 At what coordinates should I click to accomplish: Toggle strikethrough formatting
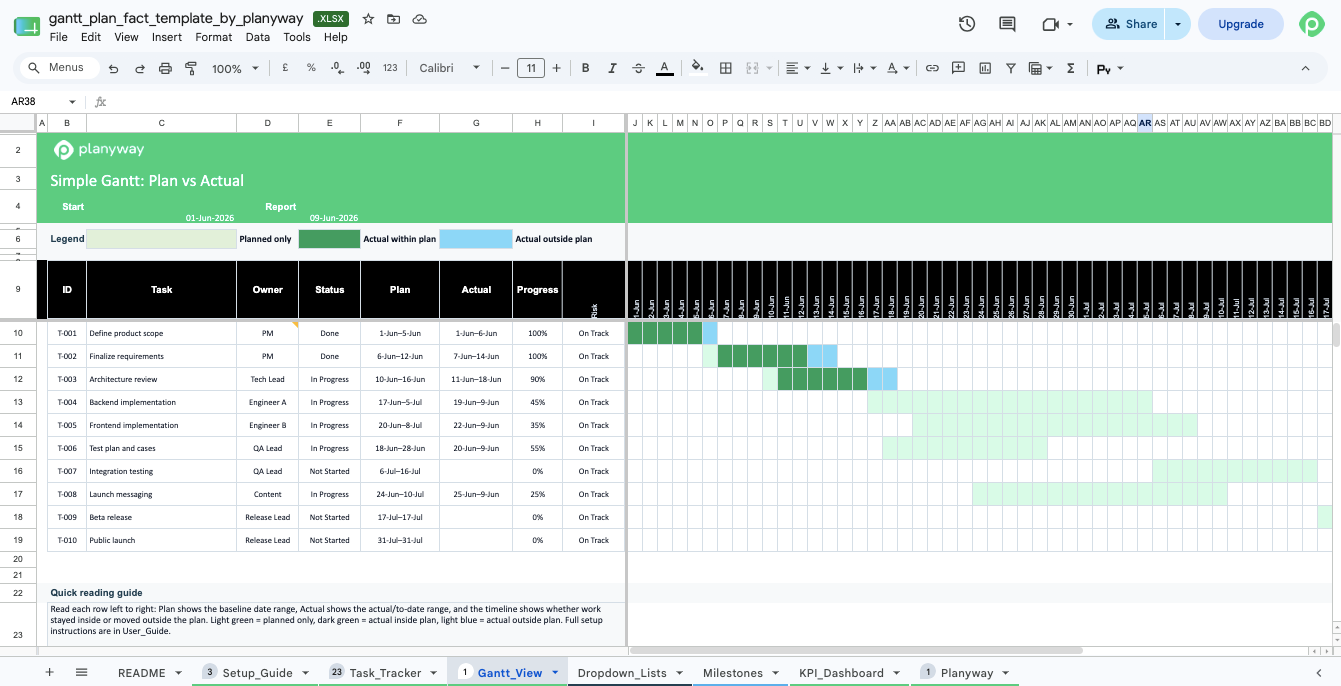[x=638, y=68]
